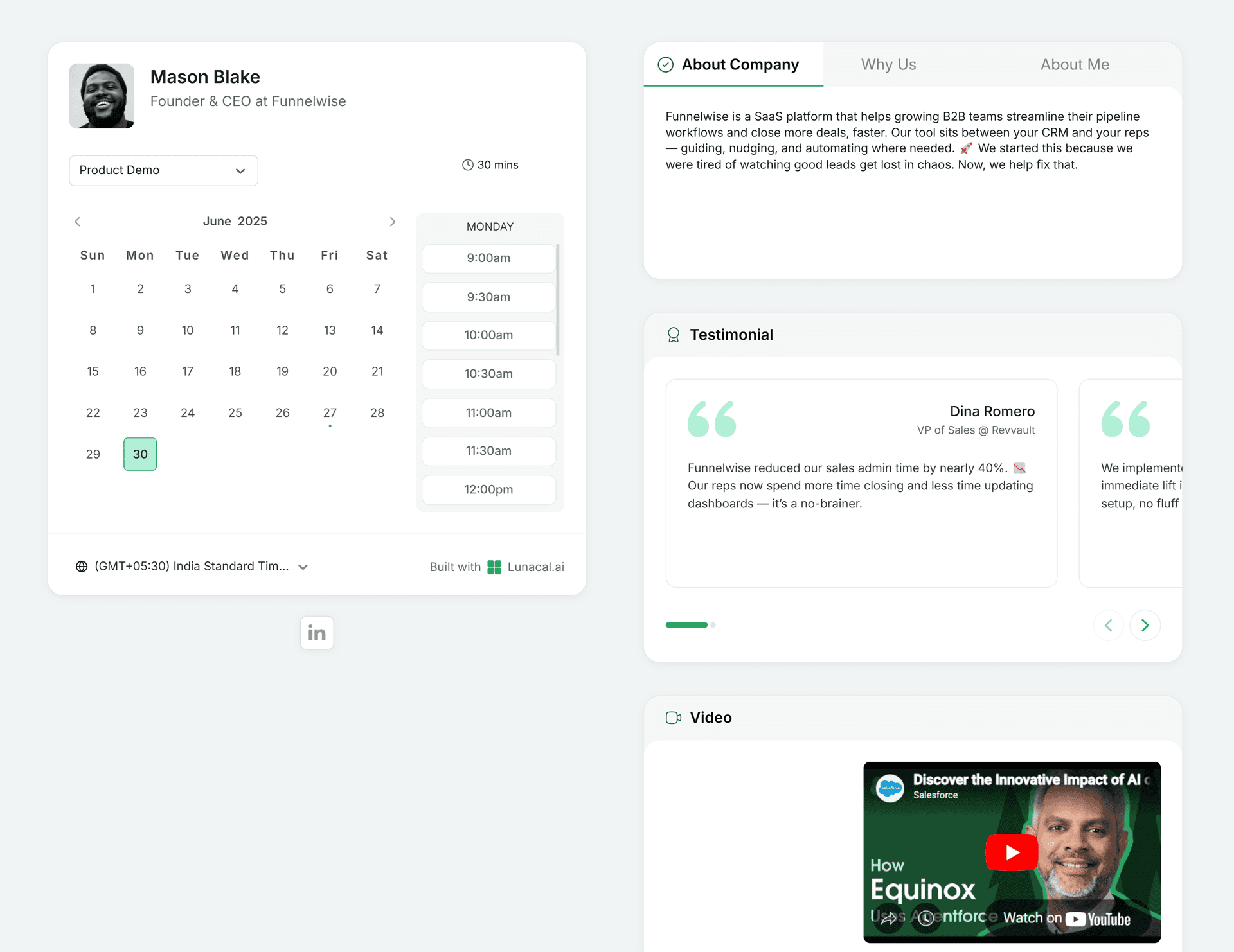Select the 9:00am time slot

click(x=489, y=258)
